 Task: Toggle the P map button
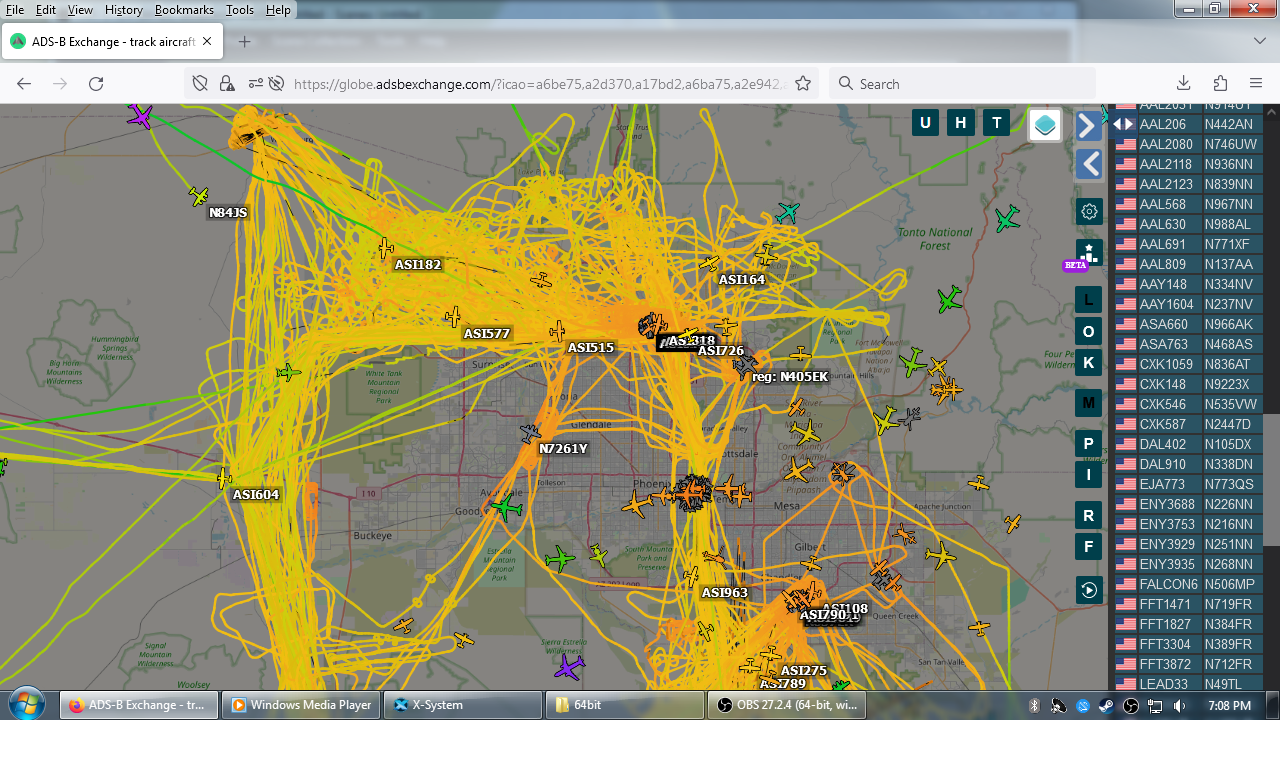click(x=1089, y=443)
